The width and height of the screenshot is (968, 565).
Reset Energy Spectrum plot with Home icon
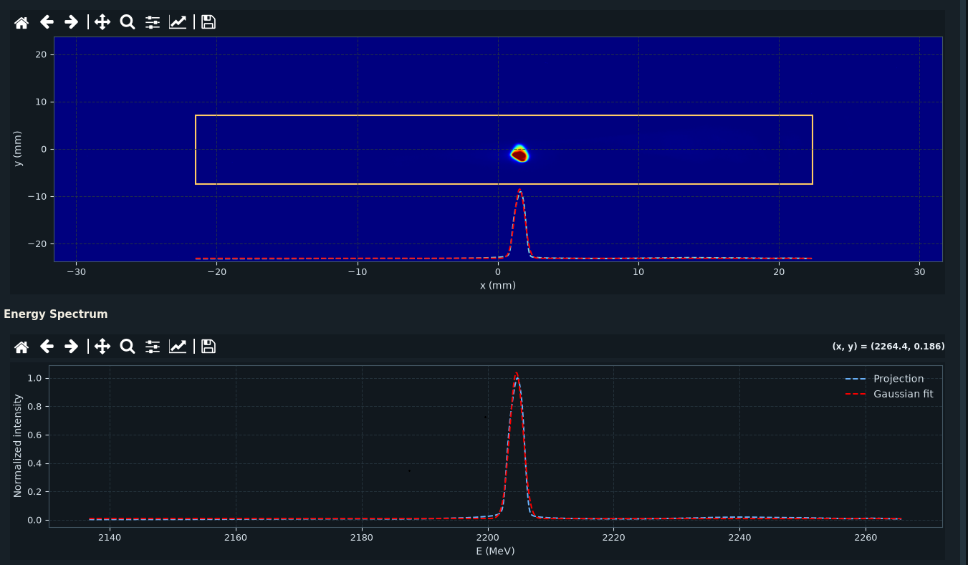tap(22, 347)
